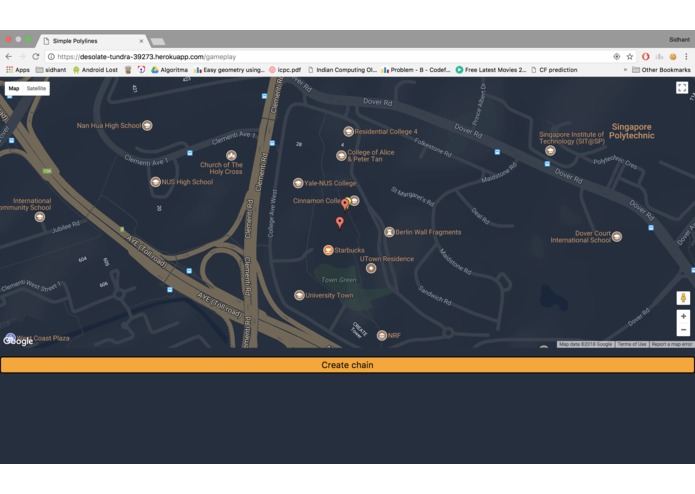Zoom in the map with plus button
The width and height of the screenshot is (695, 494).
click(683, 316)
